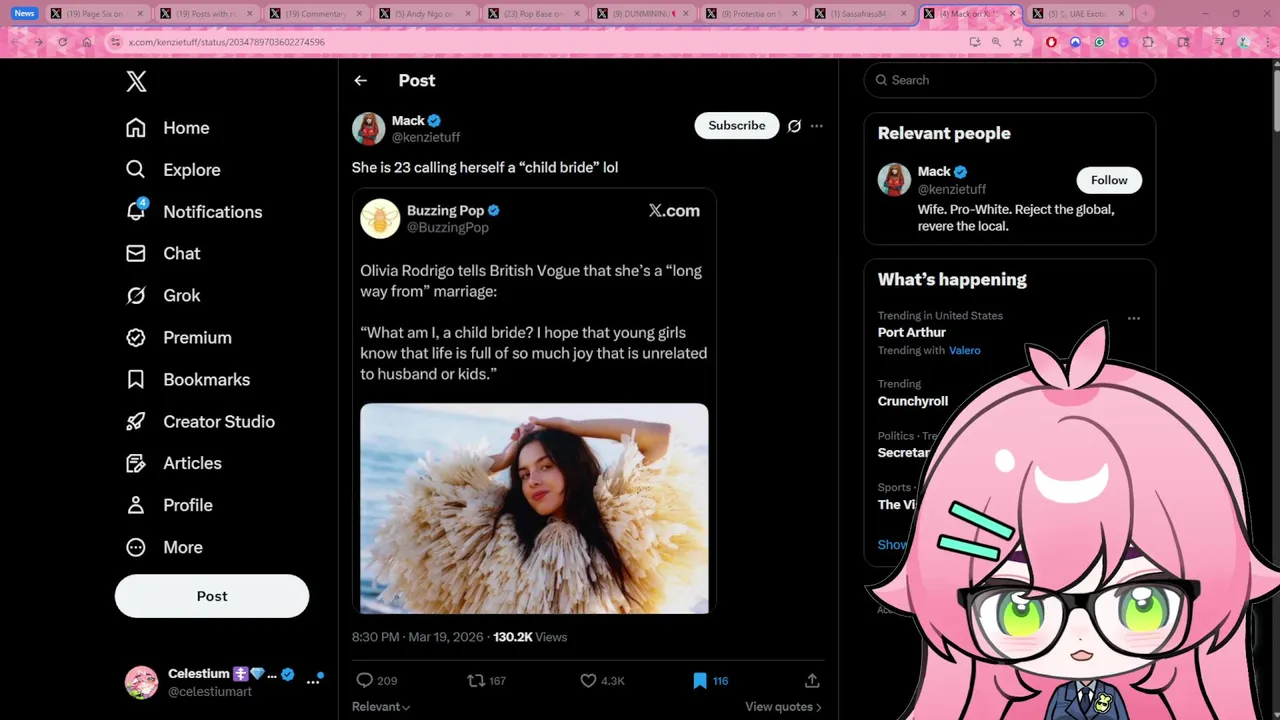Close the Mack on X tab
The width and height of the screenshot is (1280, 720).
point(1012,14)
